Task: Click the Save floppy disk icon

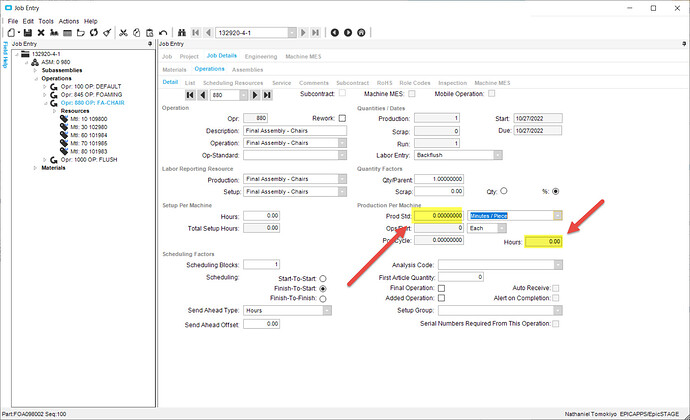Action: [x=28, y=33]
